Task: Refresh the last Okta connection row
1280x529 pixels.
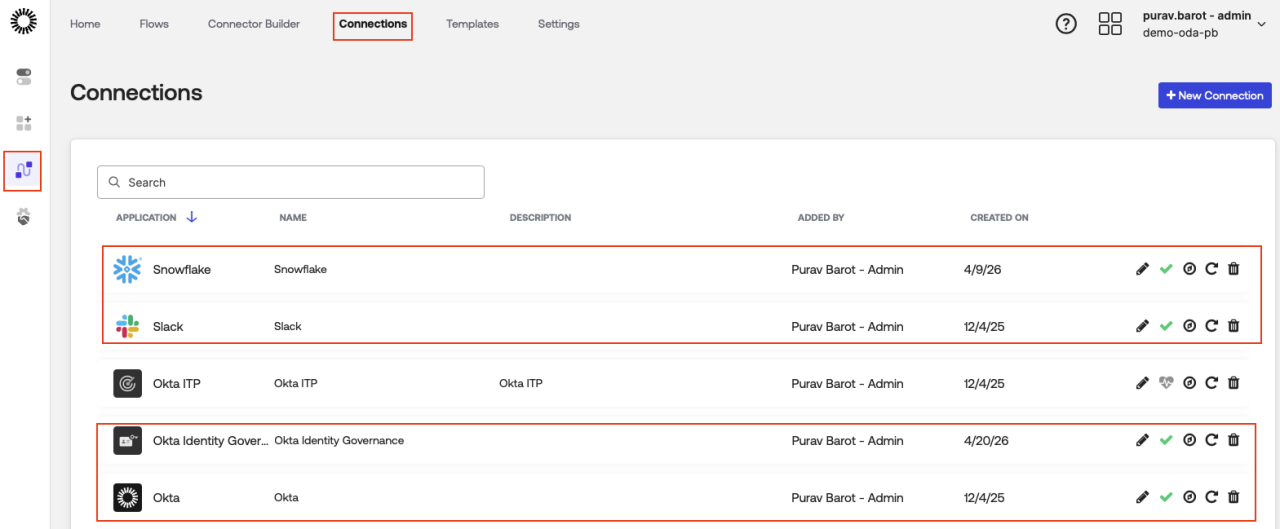Action: coord(1211,497)
